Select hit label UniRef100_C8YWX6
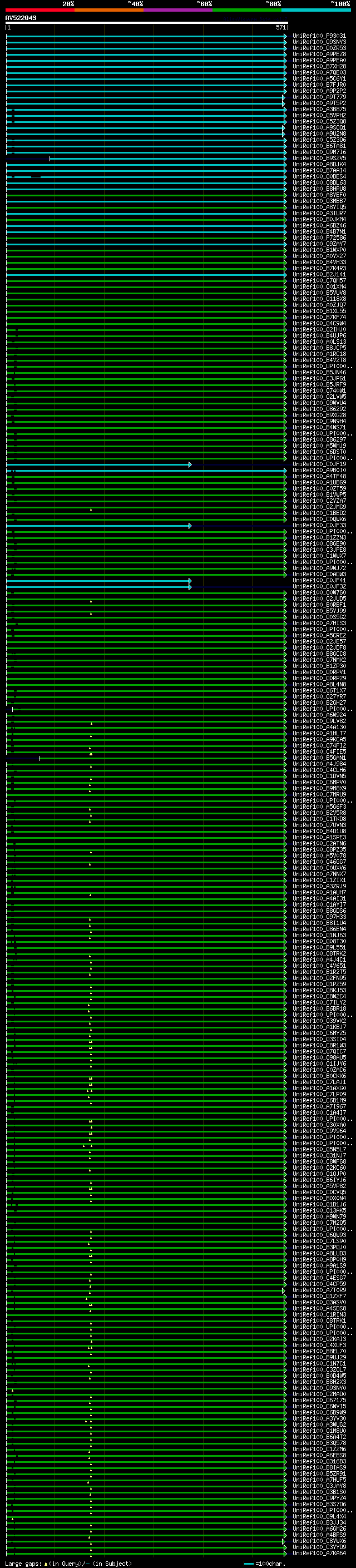This screenshot has height=1568, width=356. tap(319, 1541)
